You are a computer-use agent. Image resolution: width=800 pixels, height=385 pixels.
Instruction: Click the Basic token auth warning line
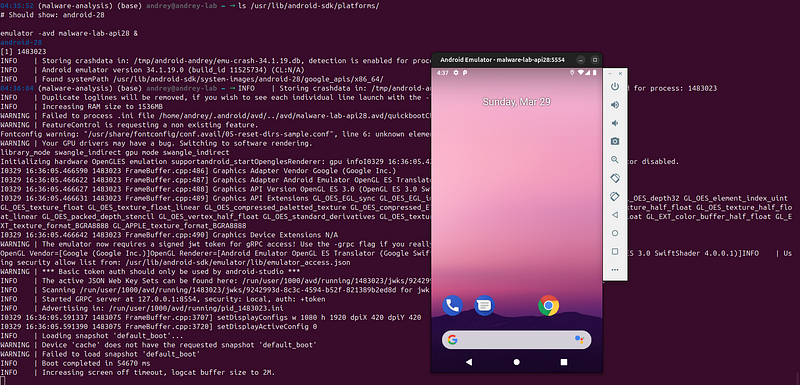(150, 271)
